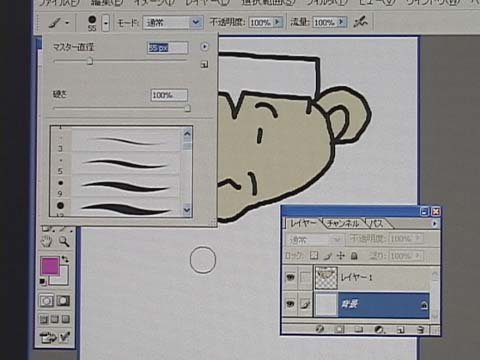This screenshot has width=480, height=360.
Task: Minimize the Layers palette window
Action: click(x=424, y=211)
